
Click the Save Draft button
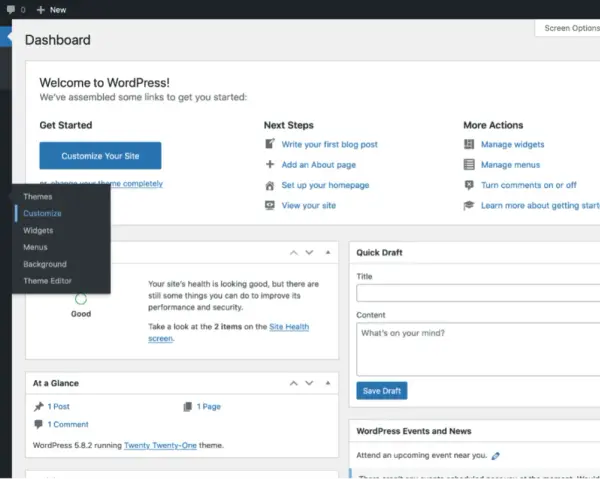click(x=382, y=391)
